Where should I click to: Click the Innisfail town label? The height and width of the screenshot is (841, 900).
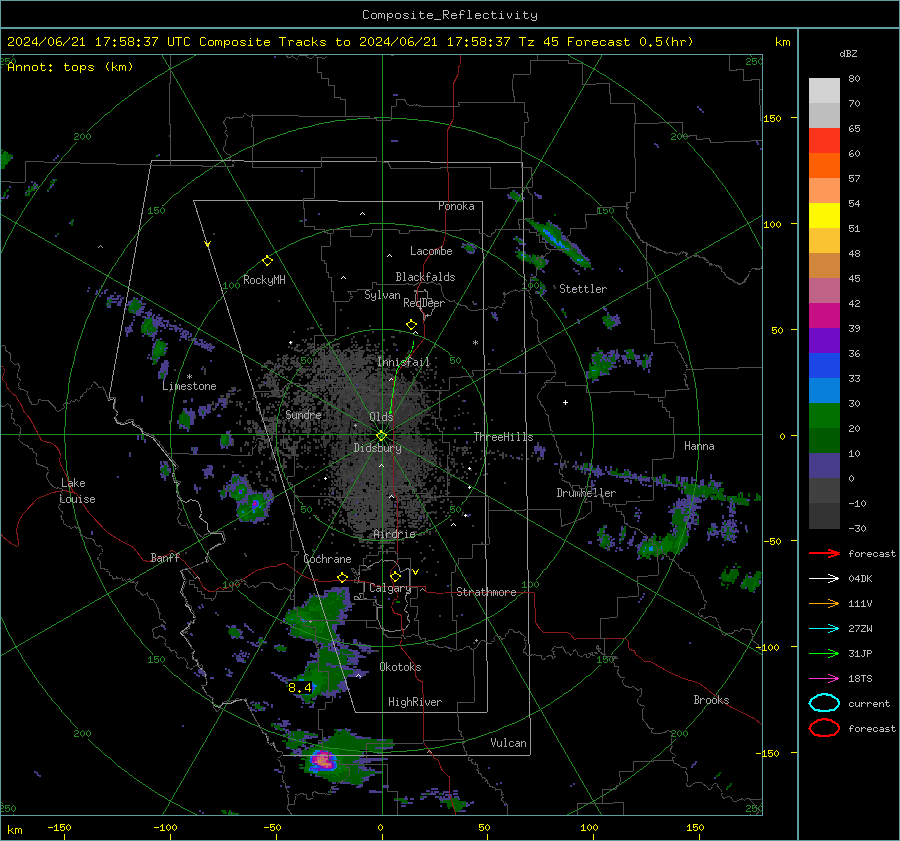404,362
